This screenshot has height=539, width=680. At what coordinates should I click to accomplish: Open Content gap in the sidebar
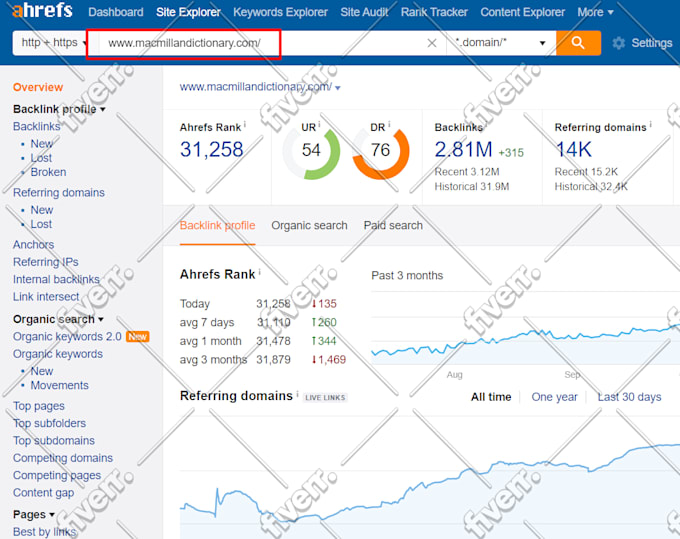[x=43, y=493]
